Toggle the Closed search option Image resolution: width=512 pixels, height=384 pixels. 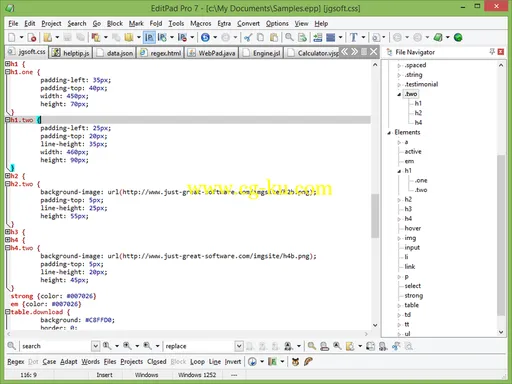point(157,362)
